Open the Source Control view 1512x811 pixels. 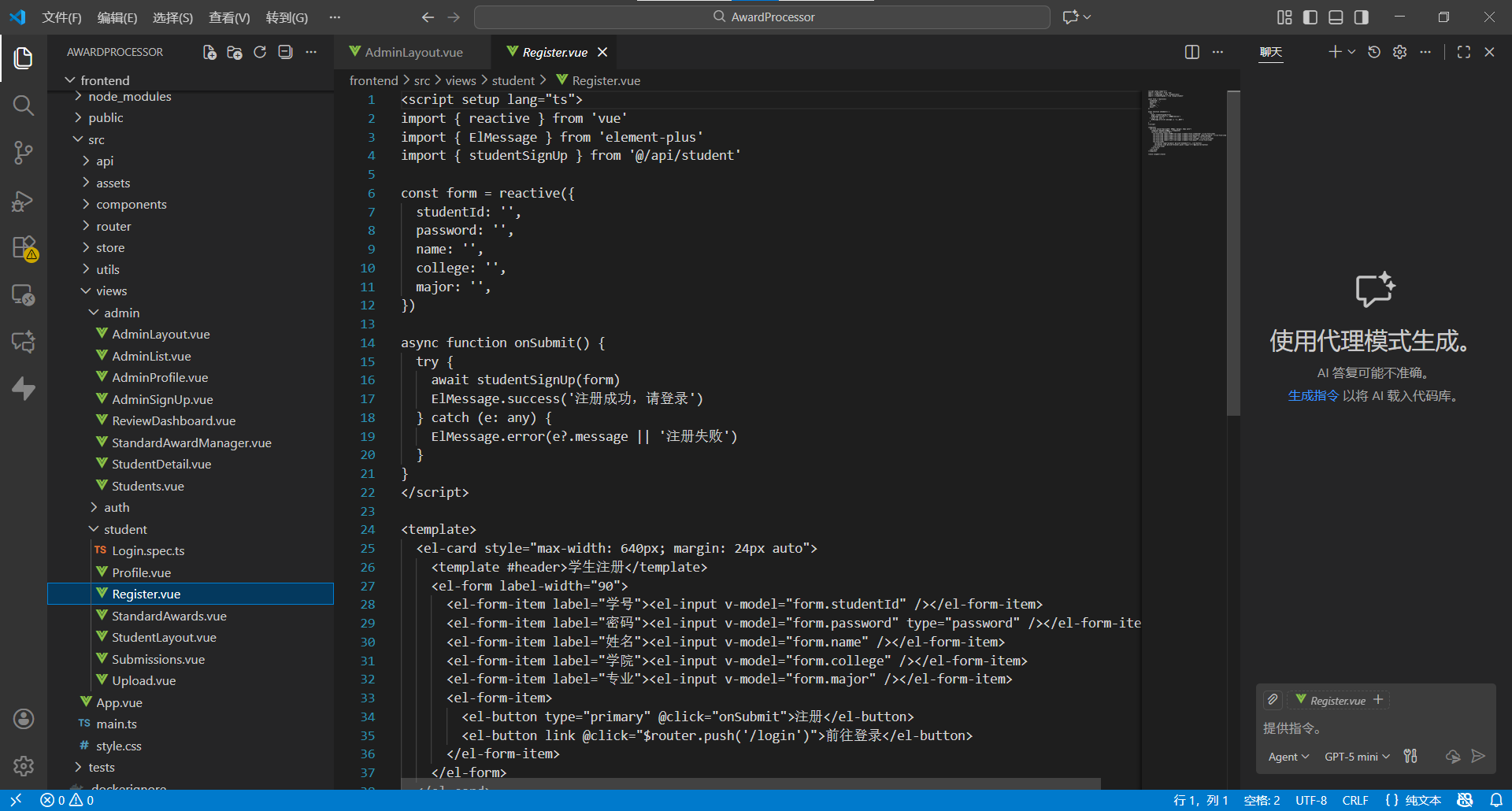click(24, 153)
